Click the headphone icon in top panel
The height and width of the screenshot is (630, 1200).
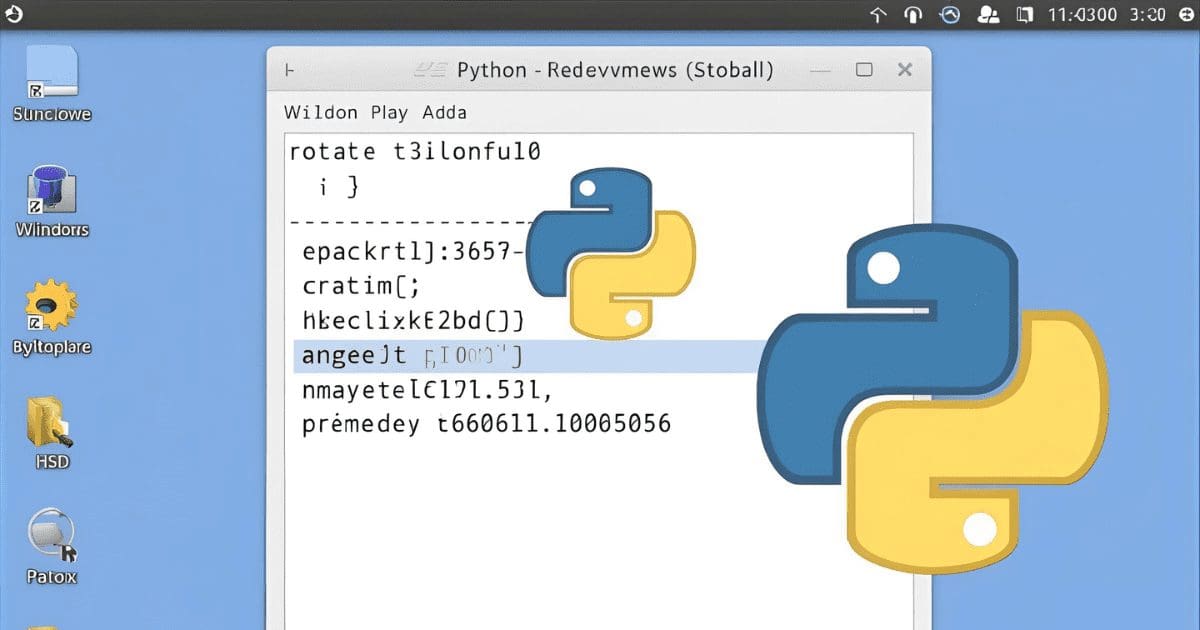[x=912, y=14]
